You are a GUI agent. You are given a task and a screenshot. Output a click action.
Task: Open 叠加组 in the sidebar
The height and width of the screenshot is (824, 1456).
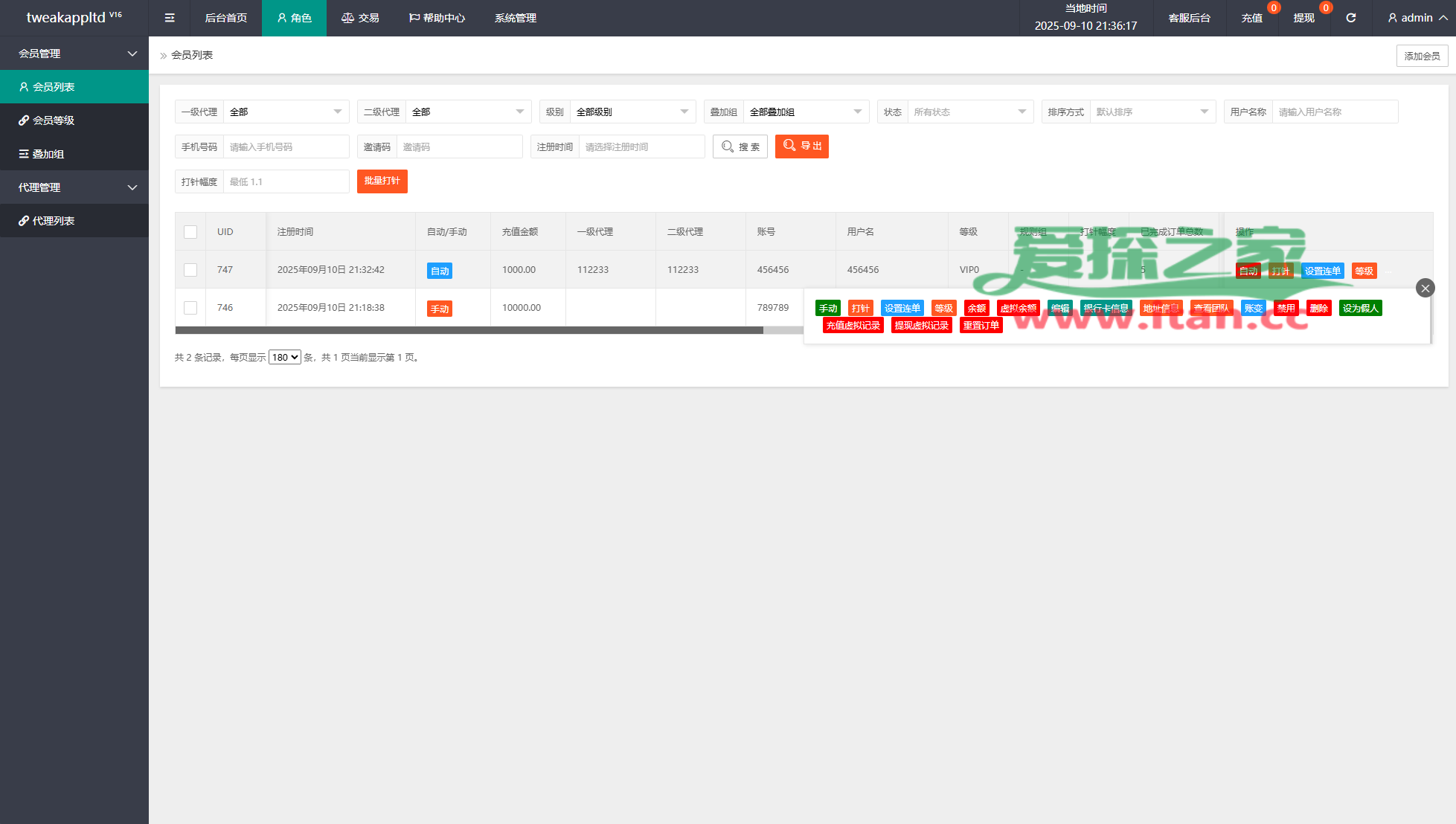point(48,154)
